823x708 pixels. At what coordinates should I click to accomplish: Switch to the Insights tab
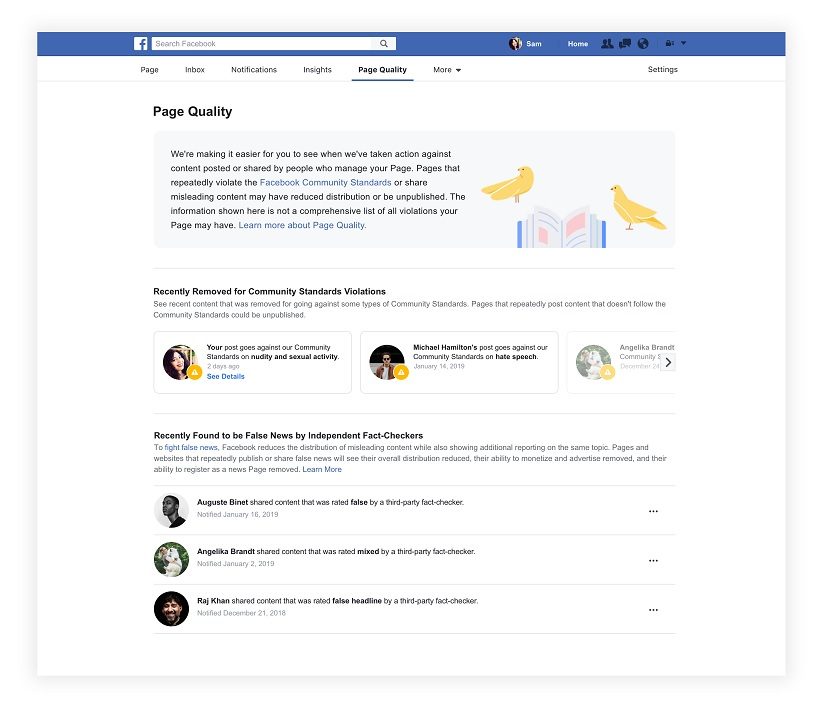(x=317, y=70)
